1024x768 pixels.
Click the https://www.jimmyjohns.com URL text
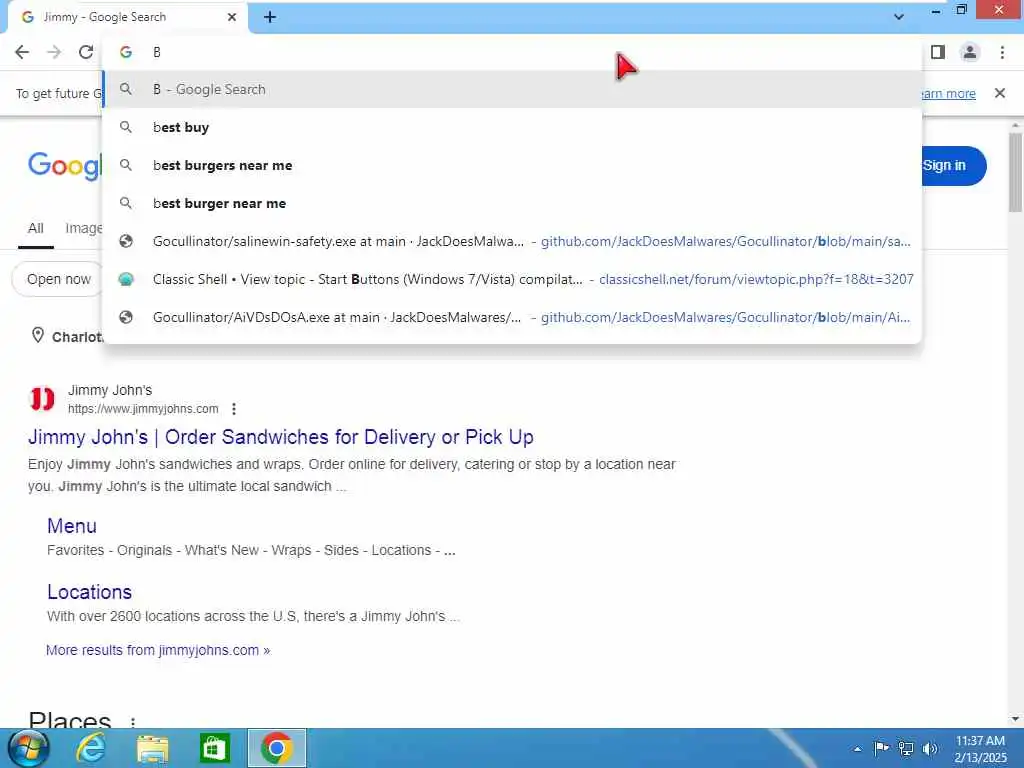tap(143, 409)
